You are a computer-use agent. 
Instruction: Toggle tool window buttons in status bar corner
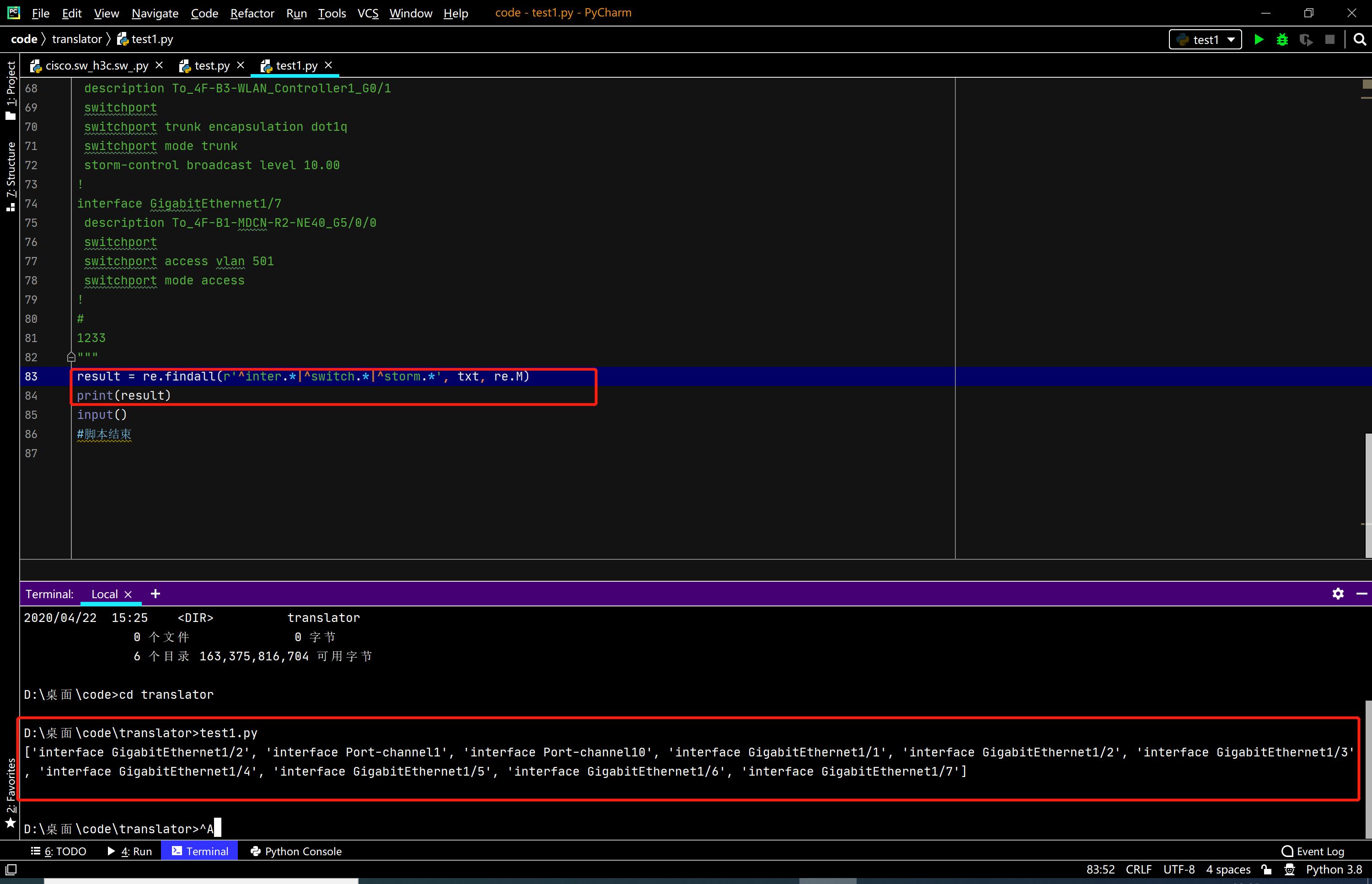[11, 869]
